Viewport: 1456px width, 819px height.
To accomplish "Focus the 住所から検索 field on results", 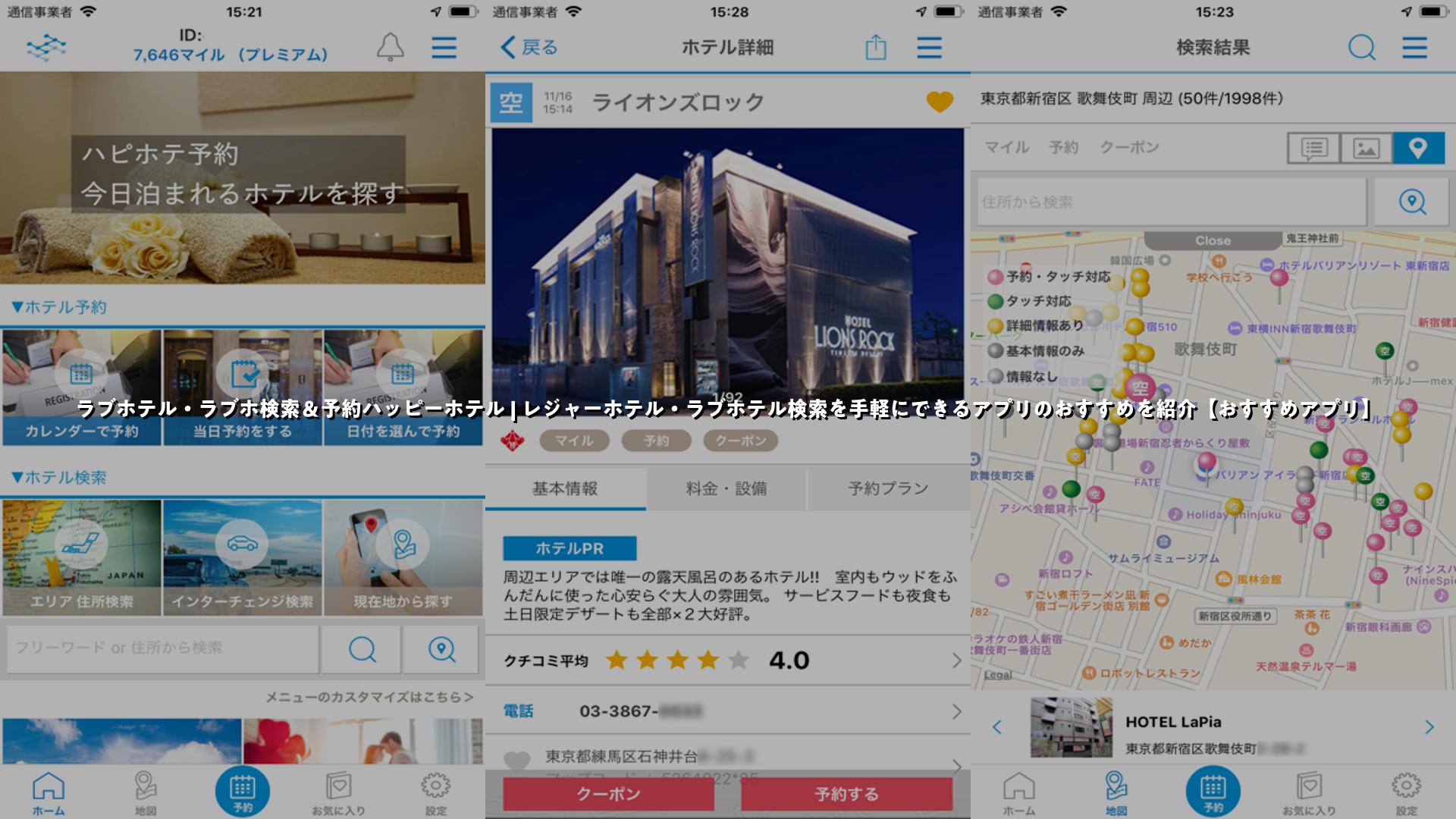I will (1172, 202).
